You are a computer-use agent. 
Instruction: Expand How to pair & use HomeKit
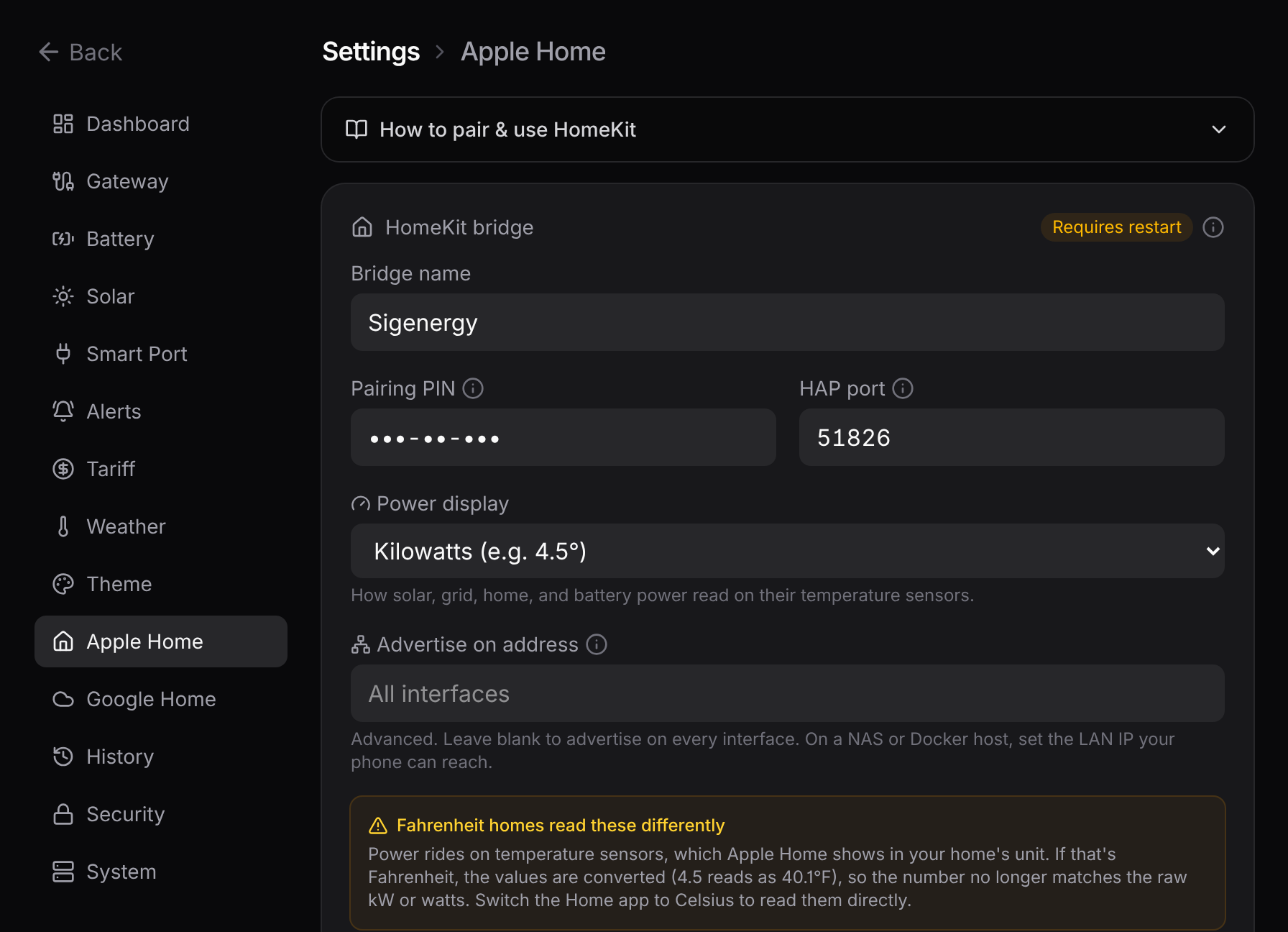[788, 129]
